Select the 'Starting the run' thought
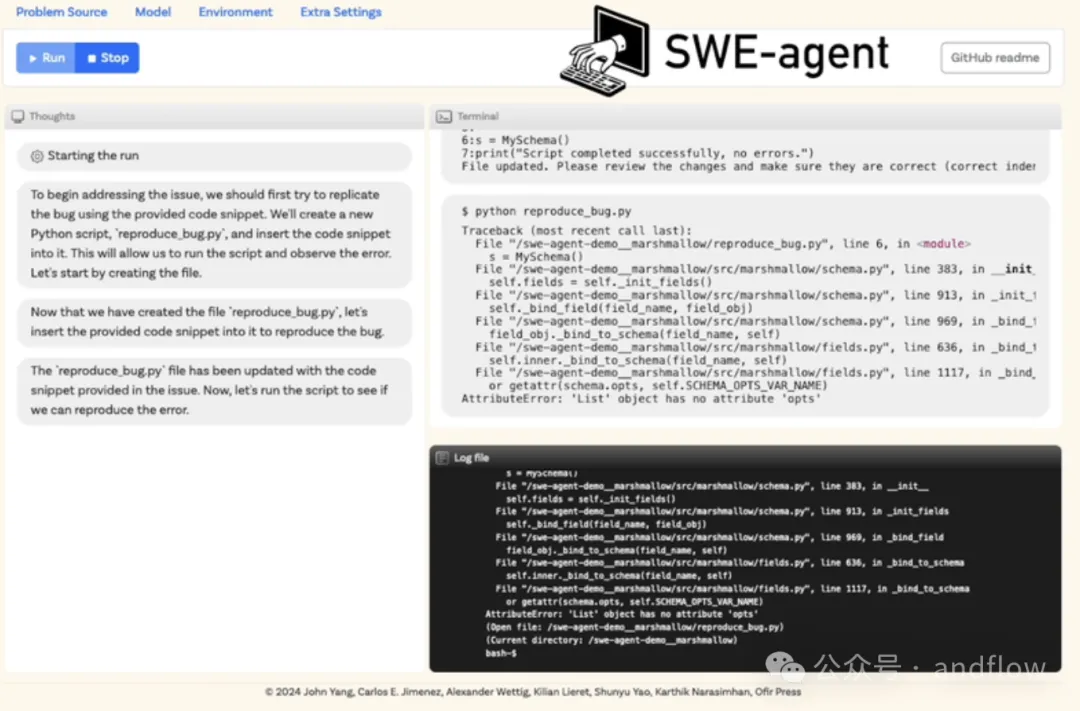The height and width of the screenshot is (711, 1080). pyautogui.click(x=214, y=156)
